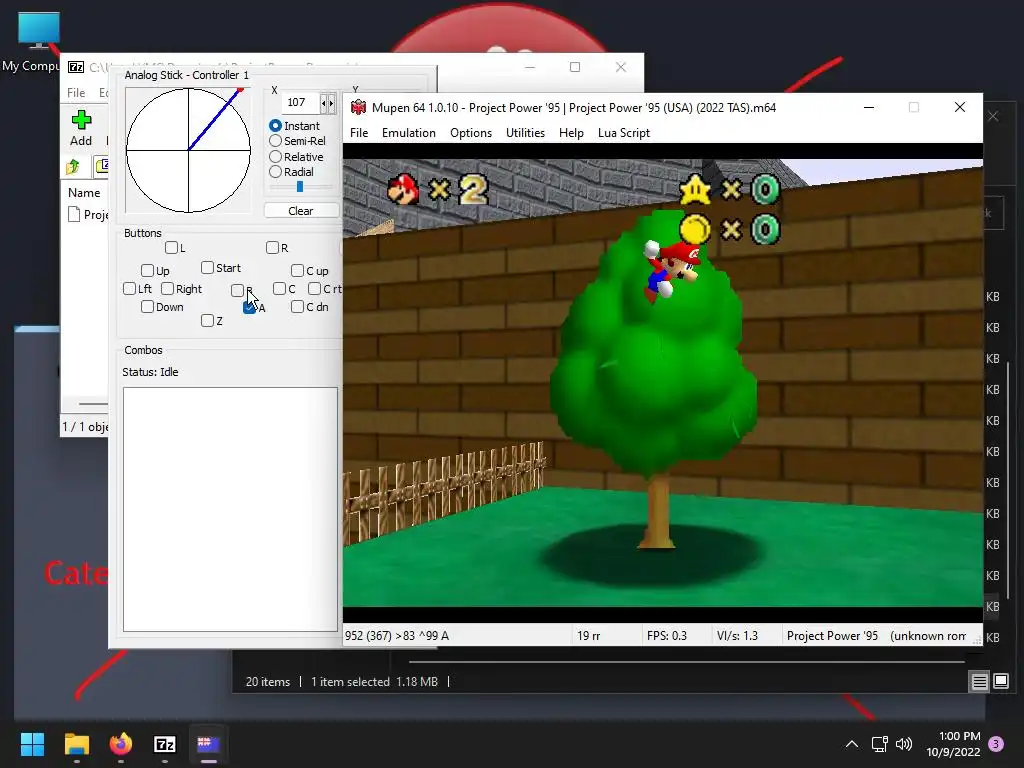Viewport: 1024px width, 768px height.
Task: Switch Explorer to large thumbnails view
Action: [1001, 682]
